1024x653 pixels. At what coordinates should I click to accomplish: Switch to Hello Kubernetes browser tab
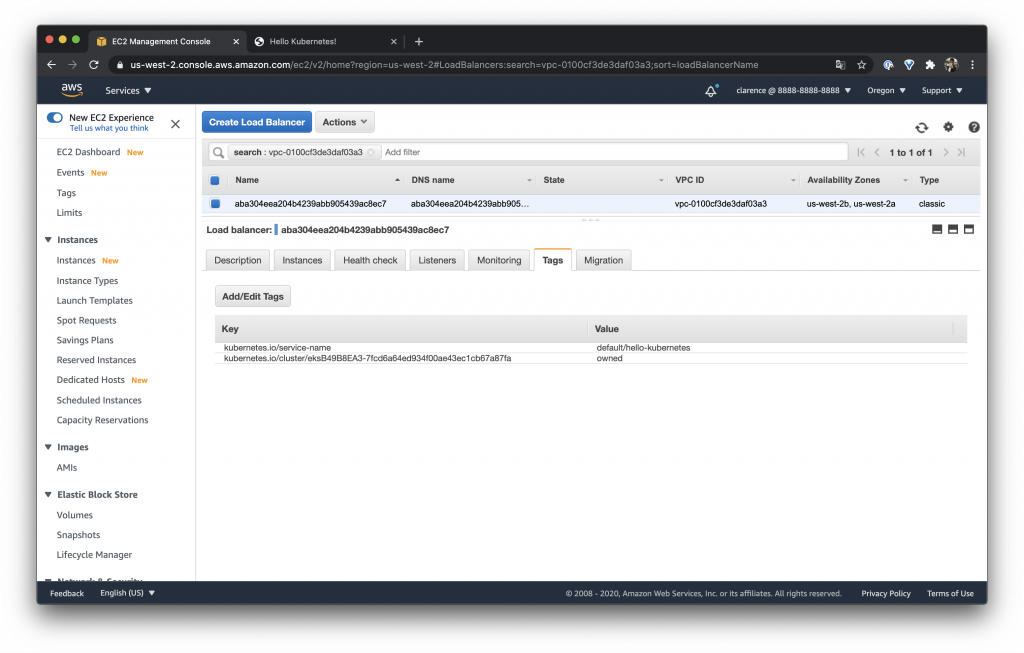coord(325,41)
